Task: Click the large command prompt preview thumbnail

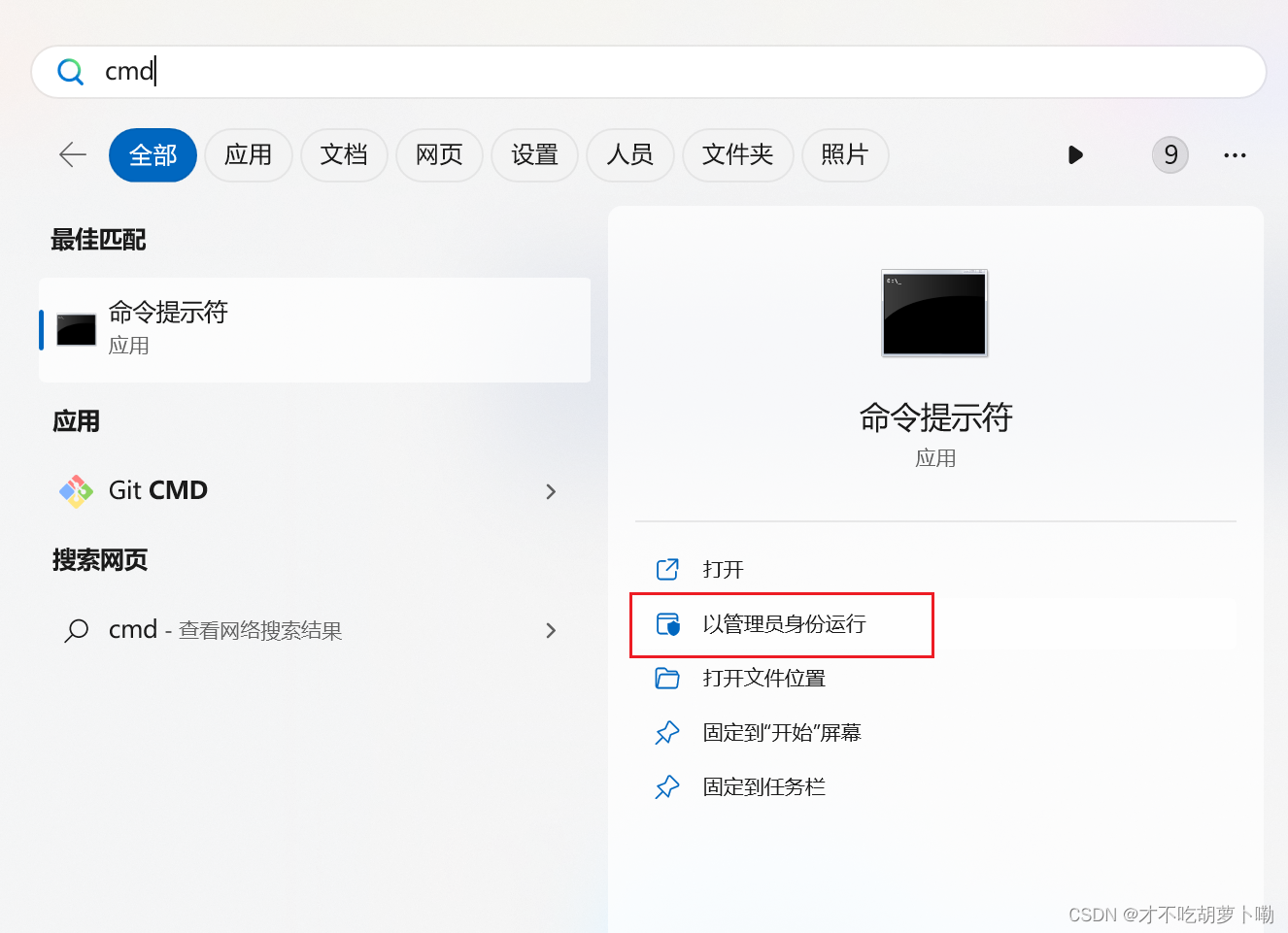Action: [x=934, y=313]
